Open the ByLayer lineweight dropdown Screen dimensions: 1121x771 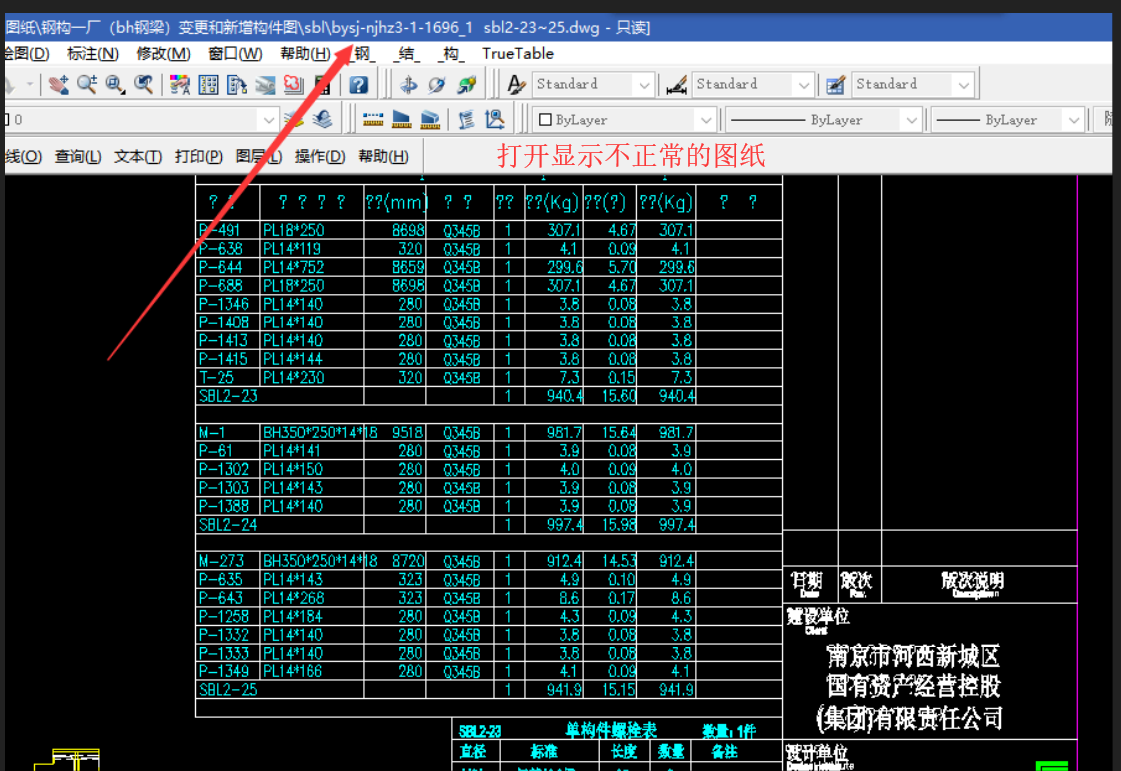pyautogui.click(x=1073, y=120)
